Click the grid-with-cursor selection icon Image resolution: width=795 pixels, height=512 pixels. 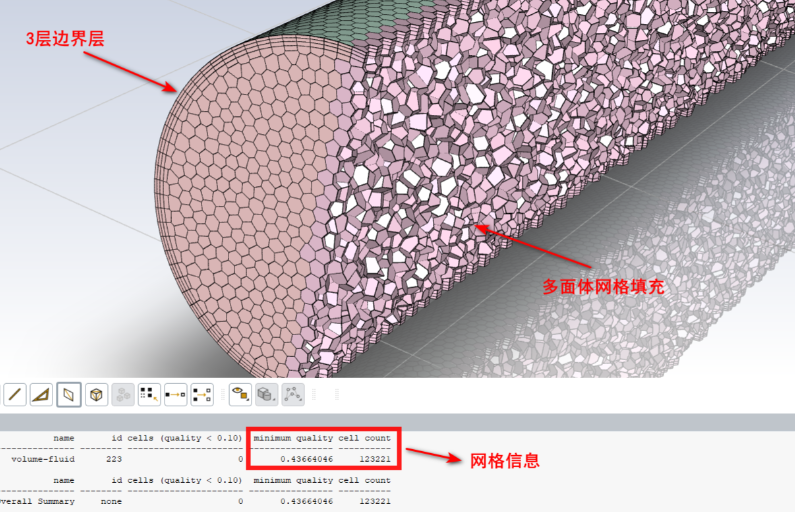pyautogui.click(x=148, y=395)
